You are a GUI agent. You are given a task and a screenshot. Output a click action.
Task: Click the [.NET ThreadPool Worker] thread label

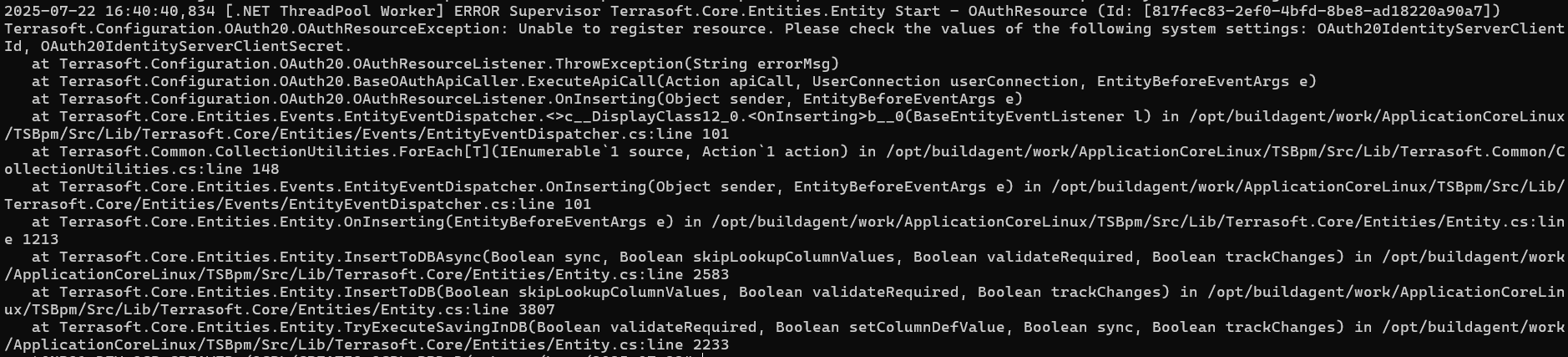pos(335,11)
